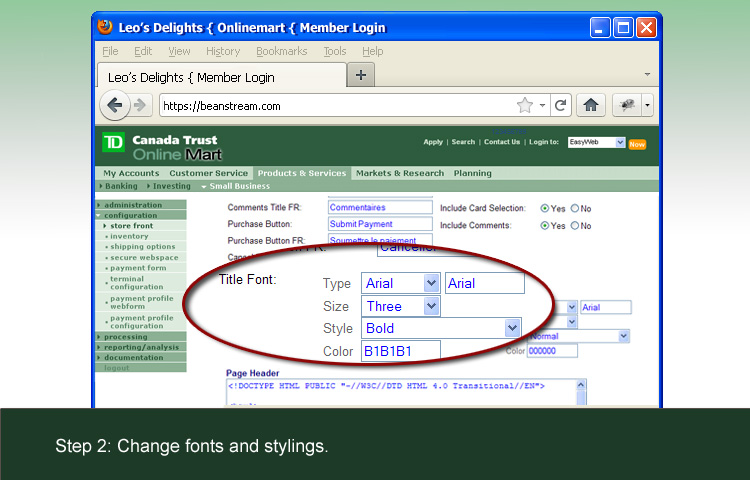Select No for Include Card Selection
Image resolution: width=750 pixels, height=480 pixels.
click(574, 208)
